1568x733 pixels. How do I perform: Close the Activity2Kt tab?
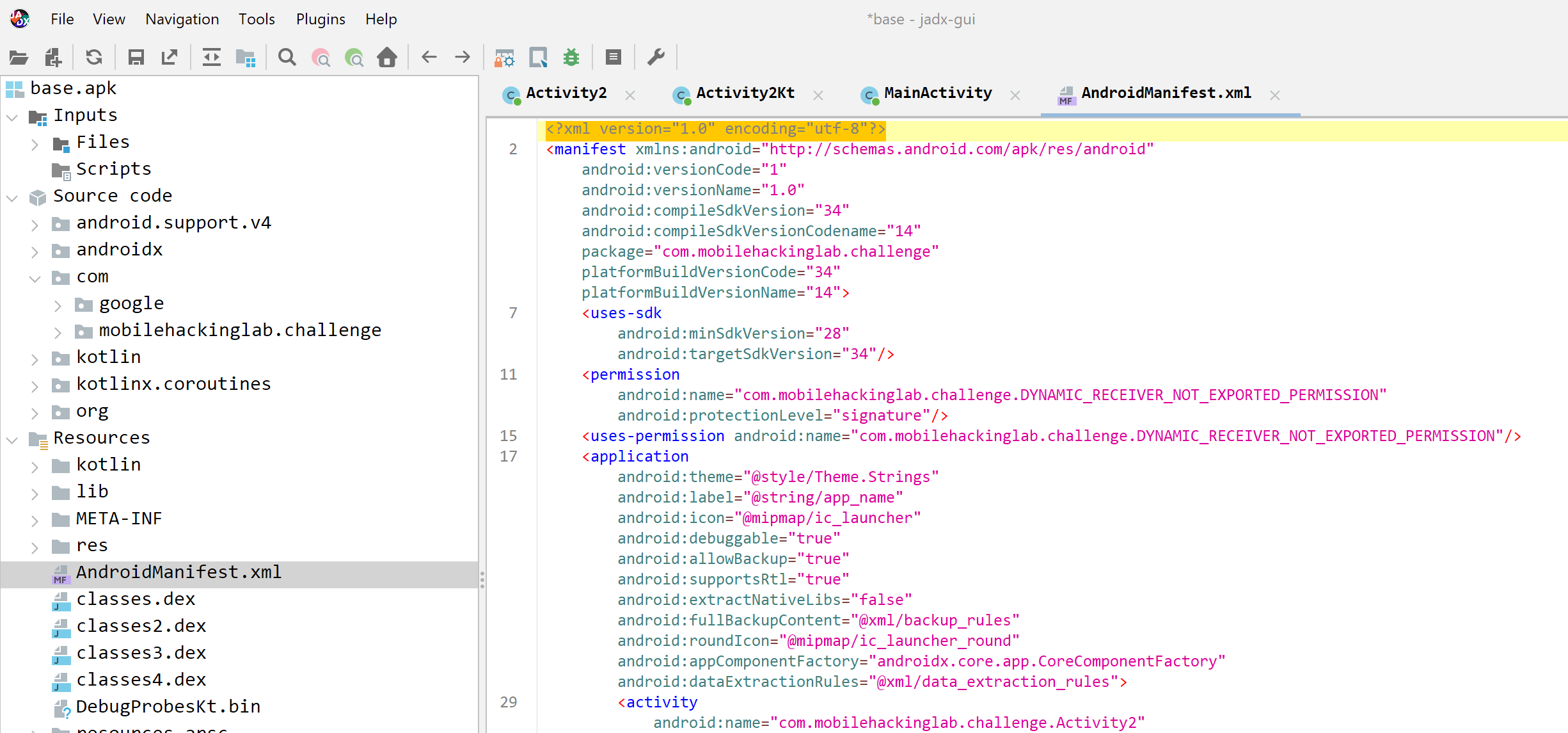pos(818,95)
